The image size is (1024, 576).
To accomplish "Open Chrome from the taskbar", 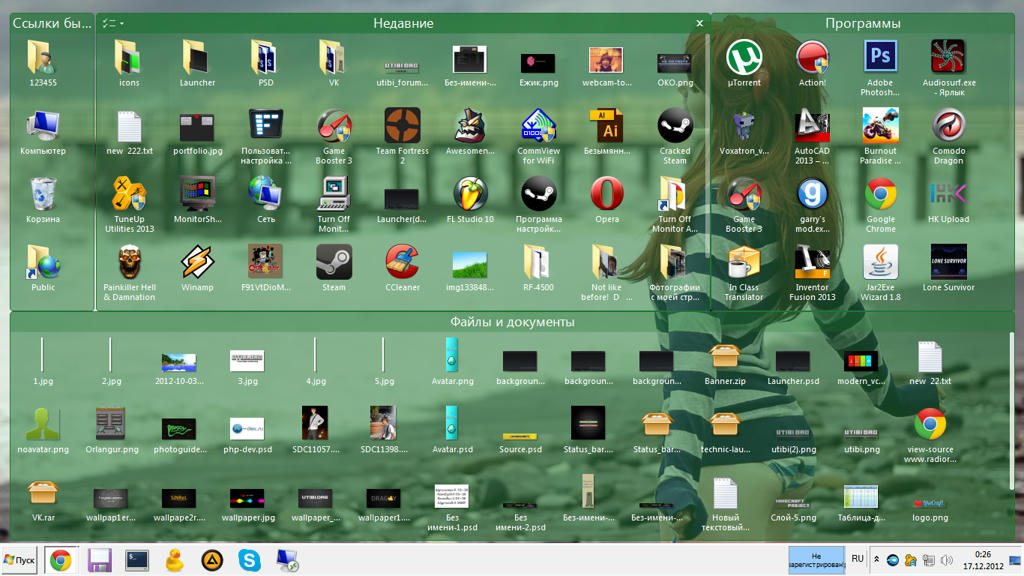I will (61, 560).
